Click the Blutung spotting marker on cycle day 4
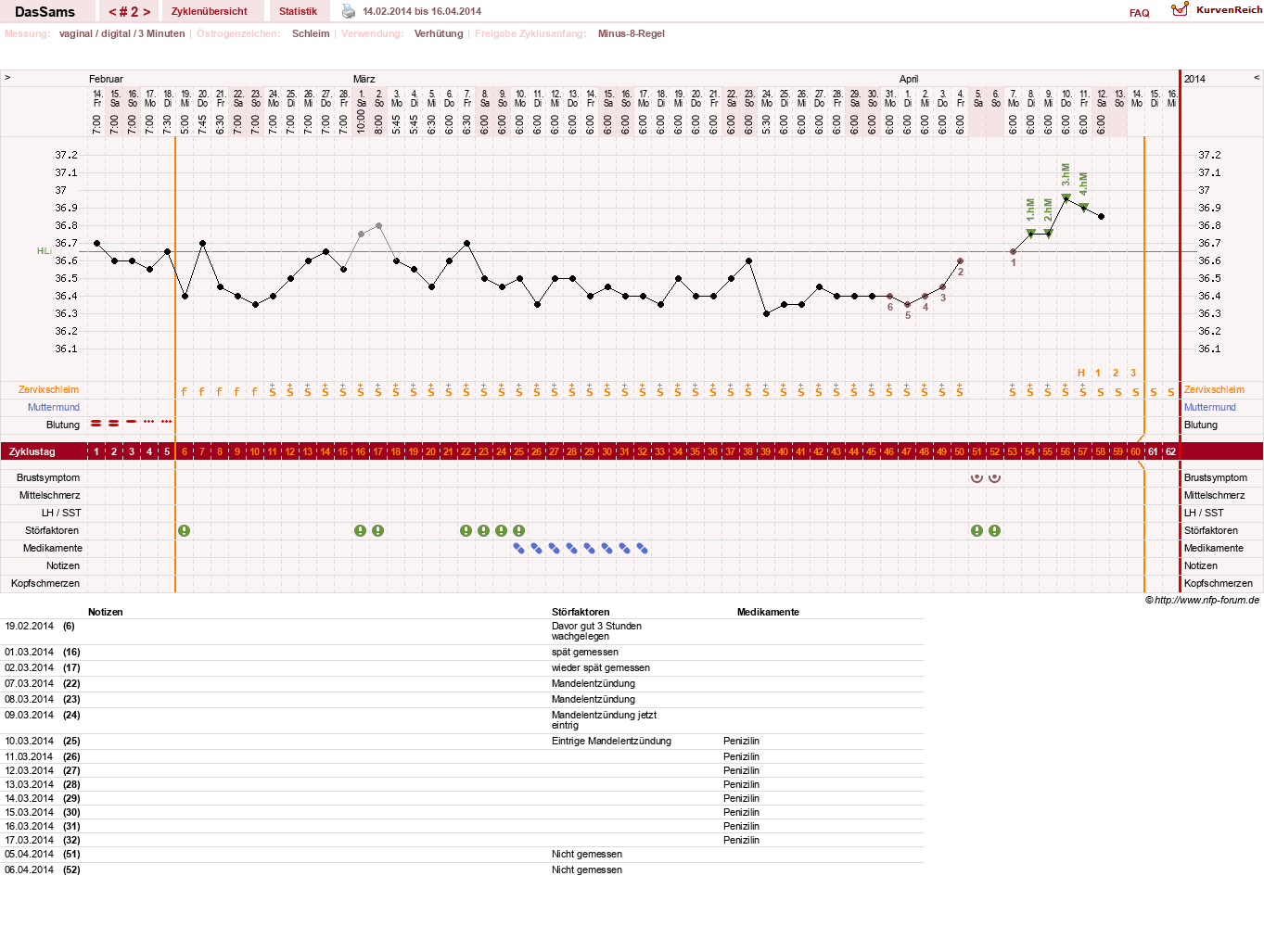The height and width of the screenshot is (952, 1264). [x=149, y=422]
